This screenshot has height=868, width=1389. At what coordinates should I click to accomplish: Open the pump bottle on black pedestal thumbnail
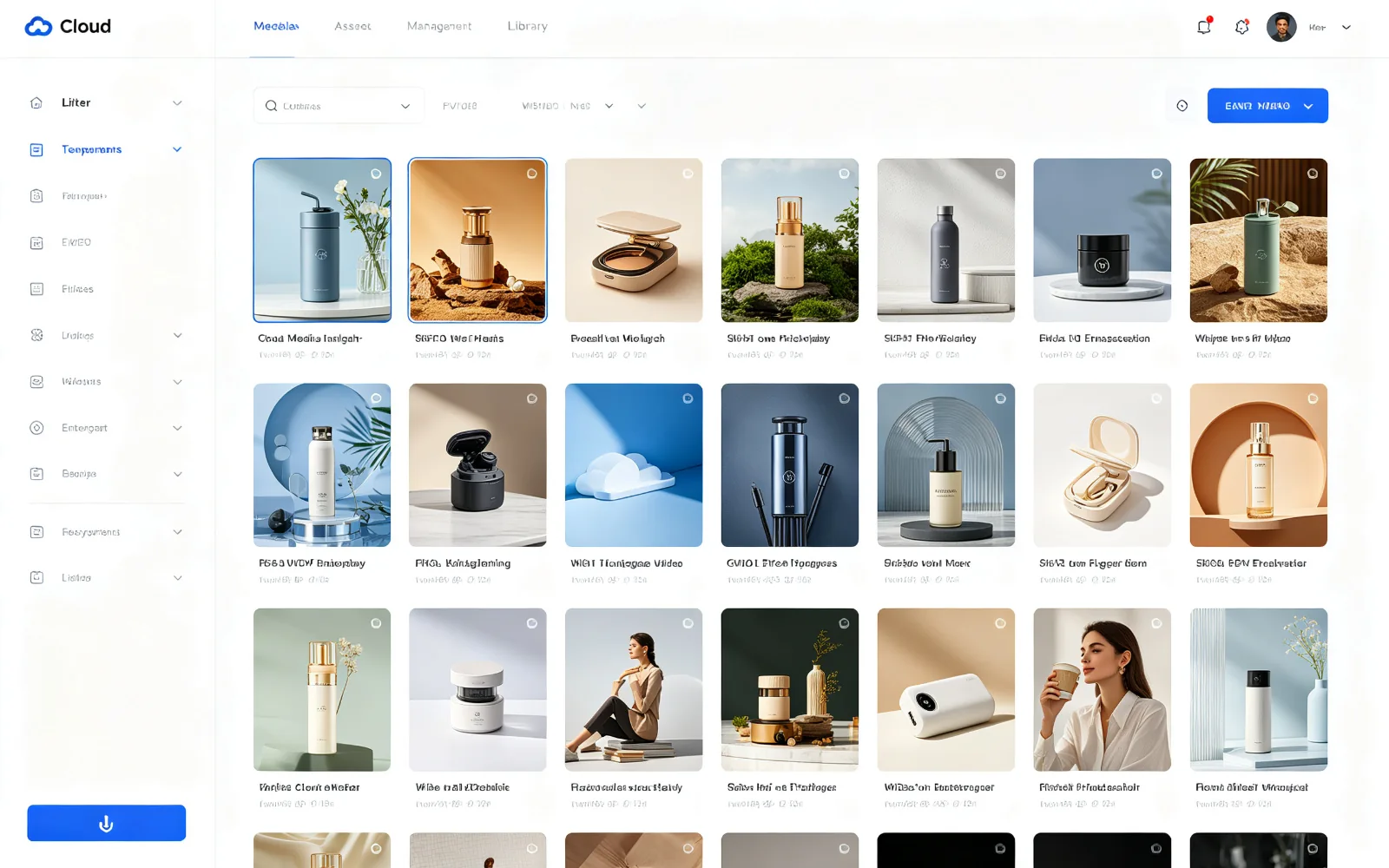(x=945, y=465)
